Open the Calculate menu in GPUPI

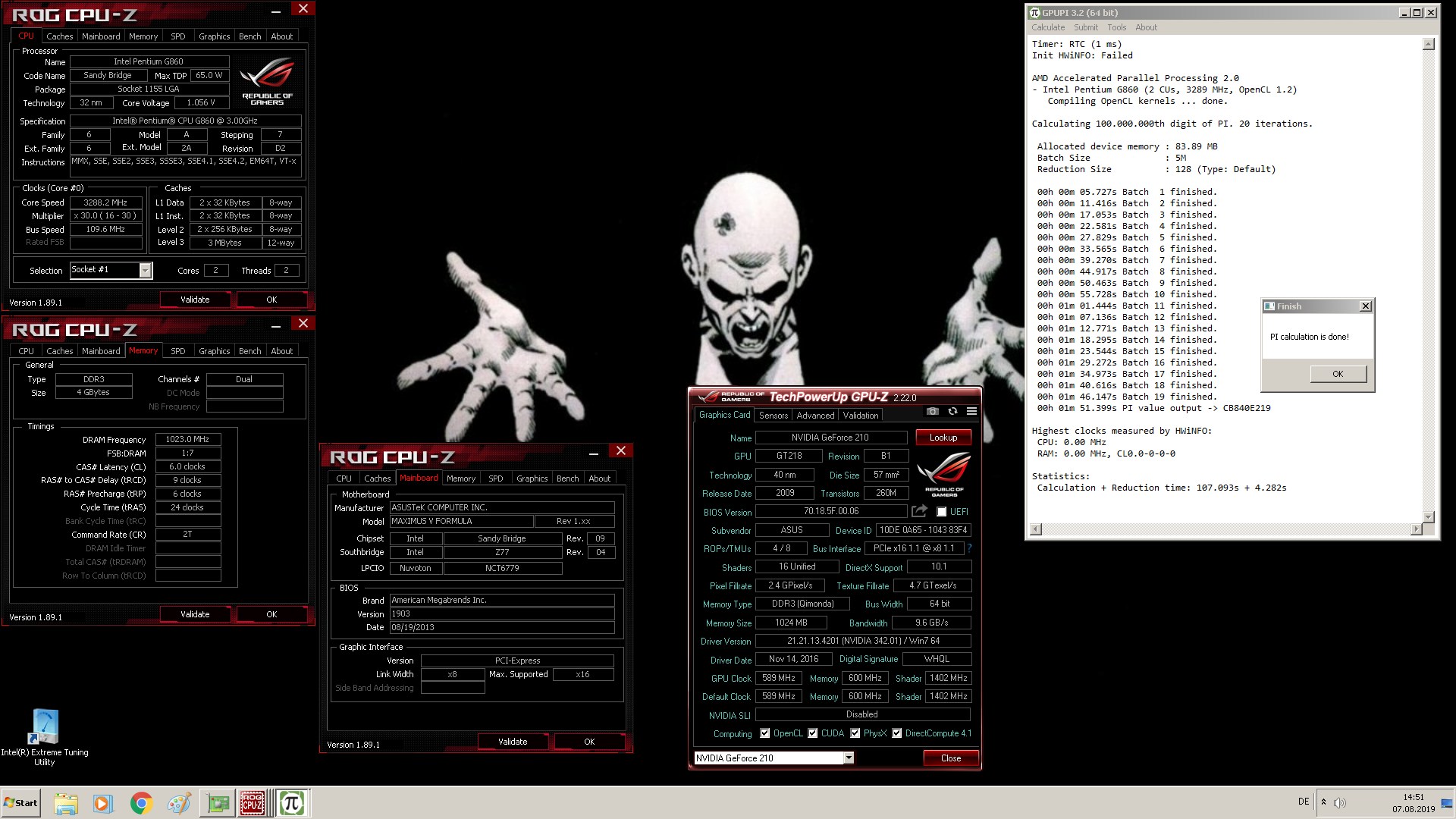(x=1047, y=27)
